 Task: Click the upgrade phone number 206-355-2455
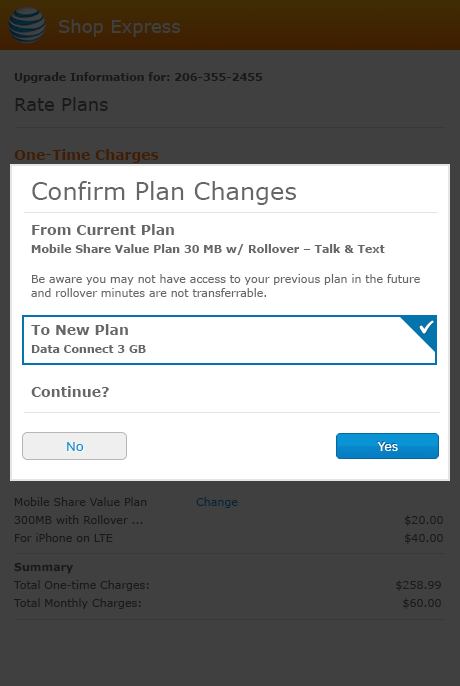click(218, 77)
